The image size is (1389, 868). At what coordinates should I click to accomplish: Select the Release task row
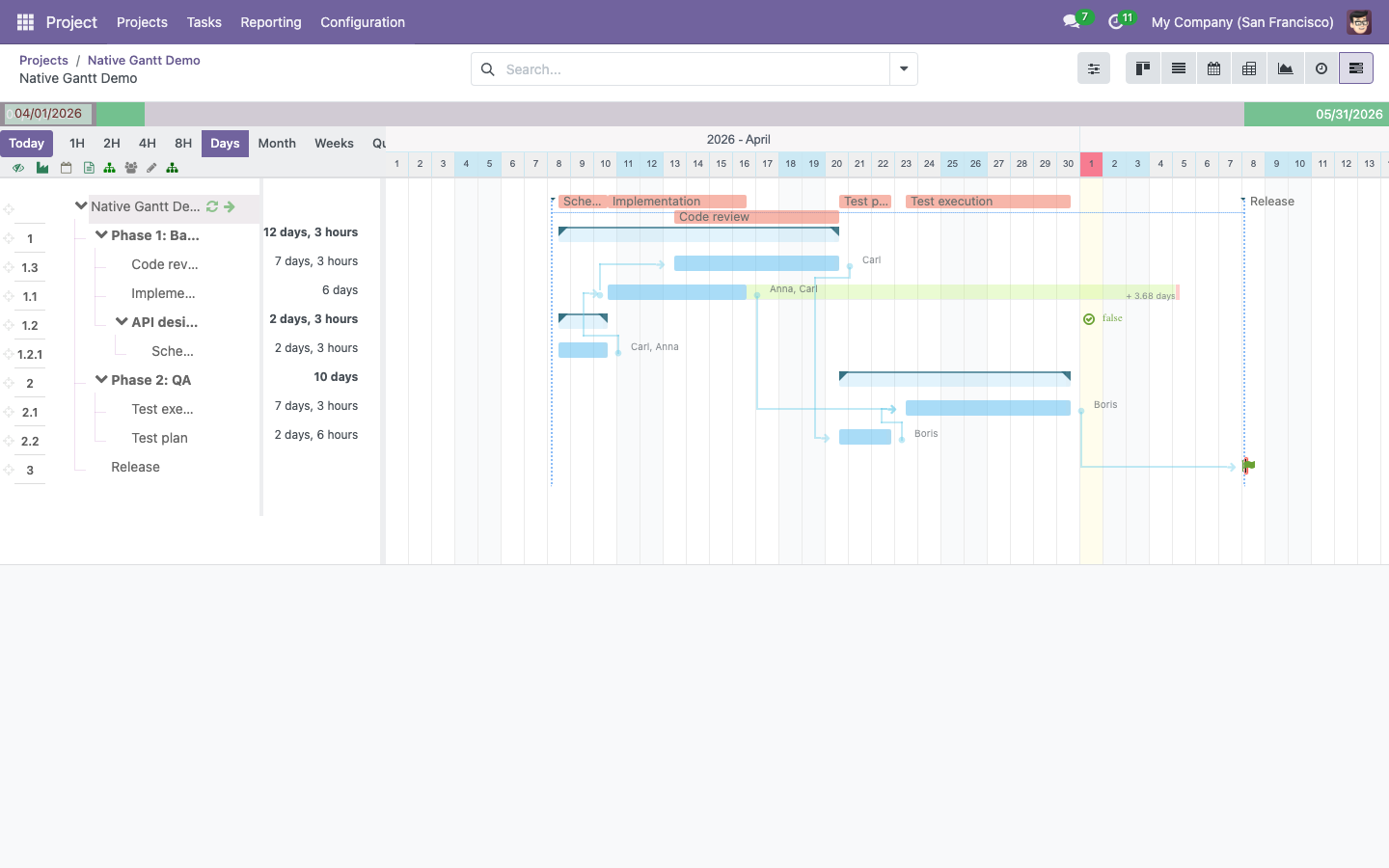135,467
